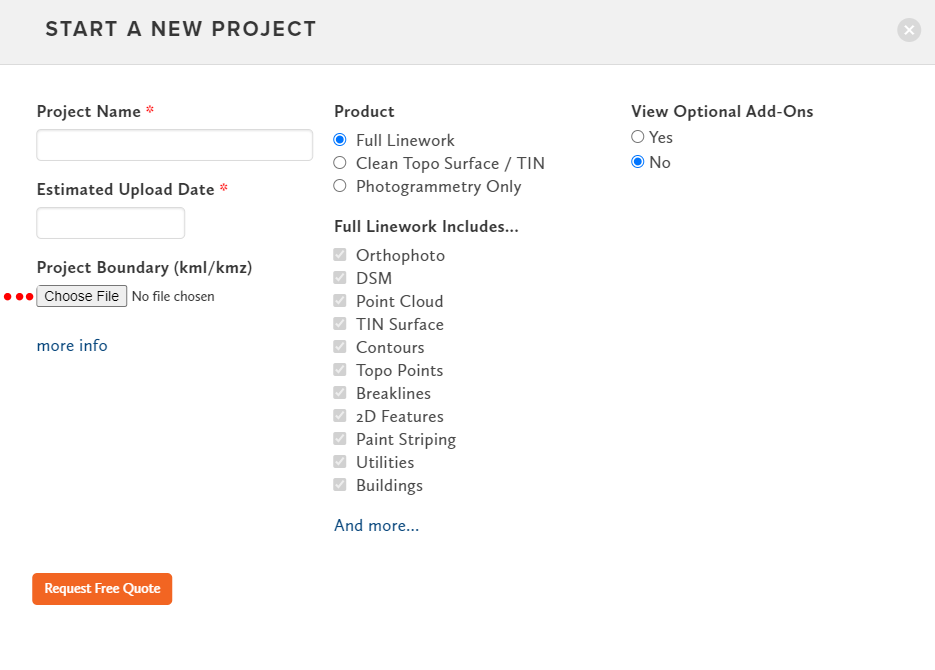Click the Project Name text field
The width and height of the screenshot is (935, 670).
coord(174,145)
